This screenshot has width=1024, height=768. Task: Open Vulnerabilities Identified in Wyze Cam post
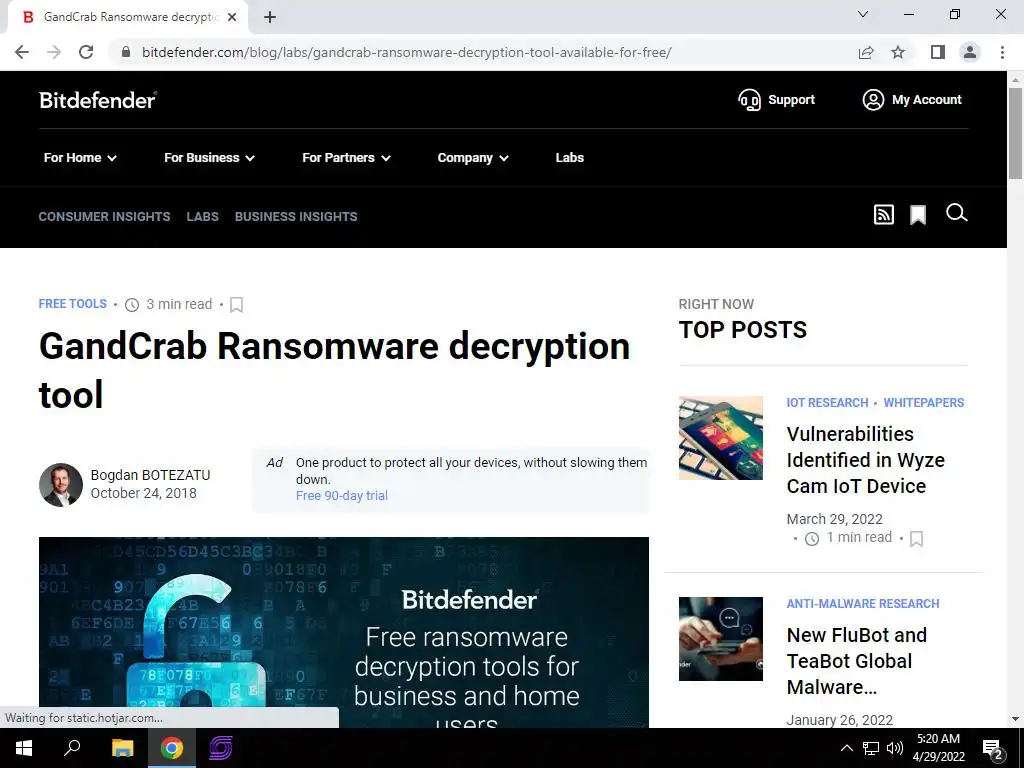(865, 460)
